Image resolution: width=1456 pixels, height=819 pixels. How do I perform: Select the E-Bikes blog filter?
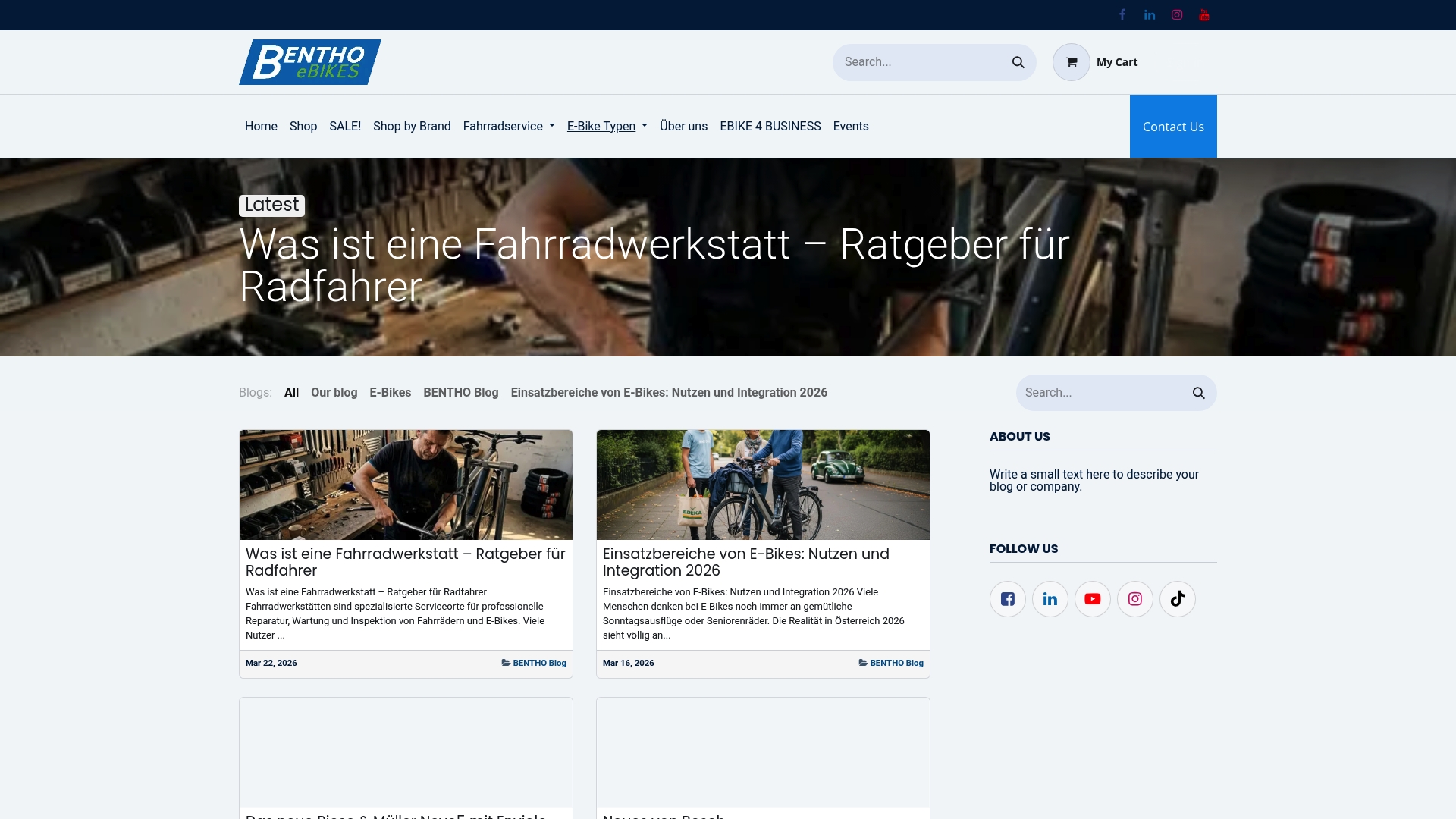coord(390,392)
